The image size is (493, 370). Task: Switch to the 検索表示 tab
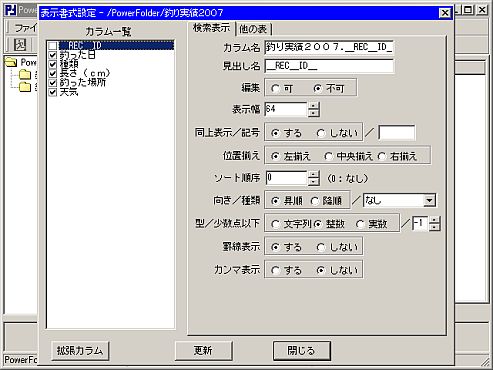click(211, 28)
